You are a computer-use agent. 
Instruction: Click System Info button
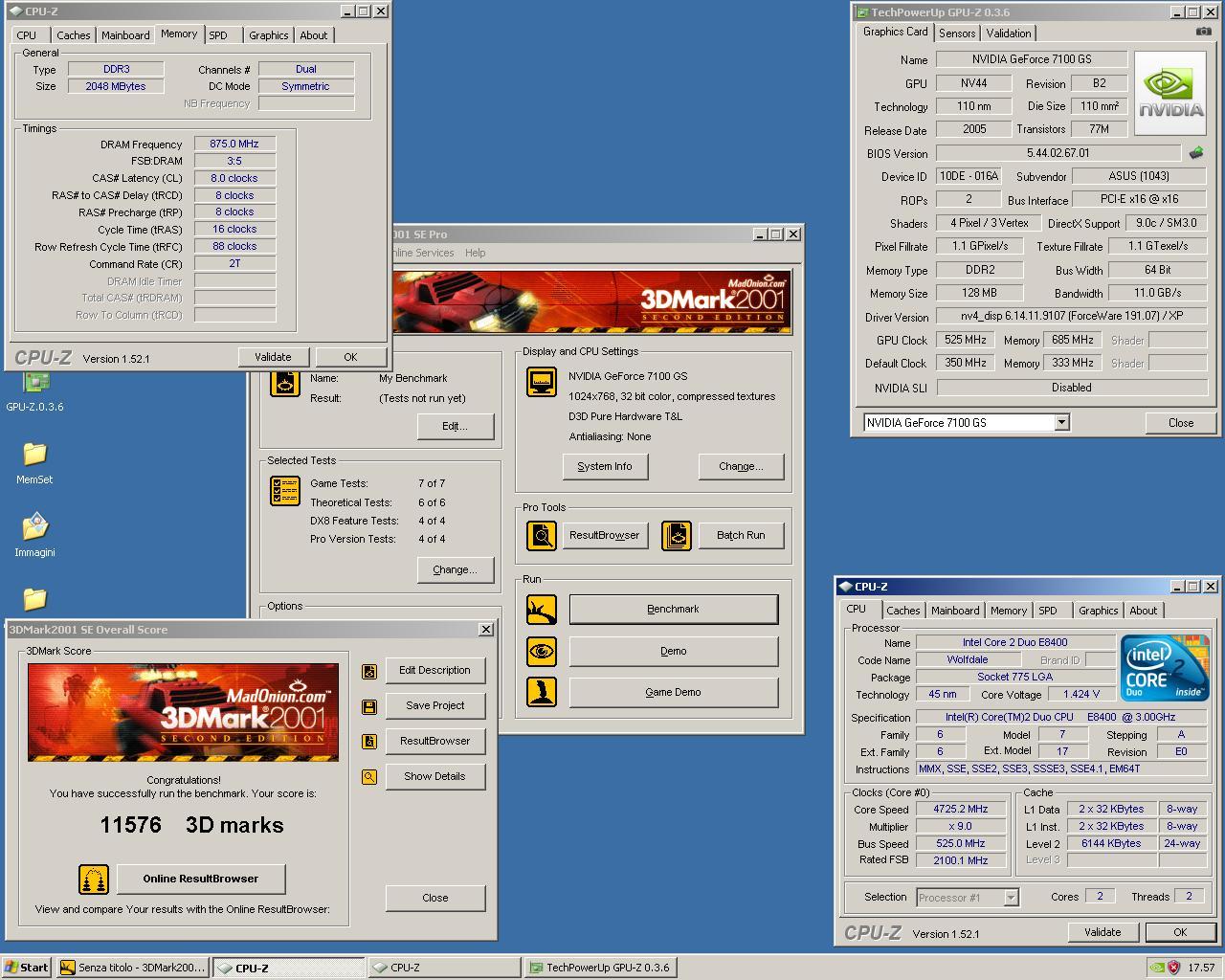point(605,467)
